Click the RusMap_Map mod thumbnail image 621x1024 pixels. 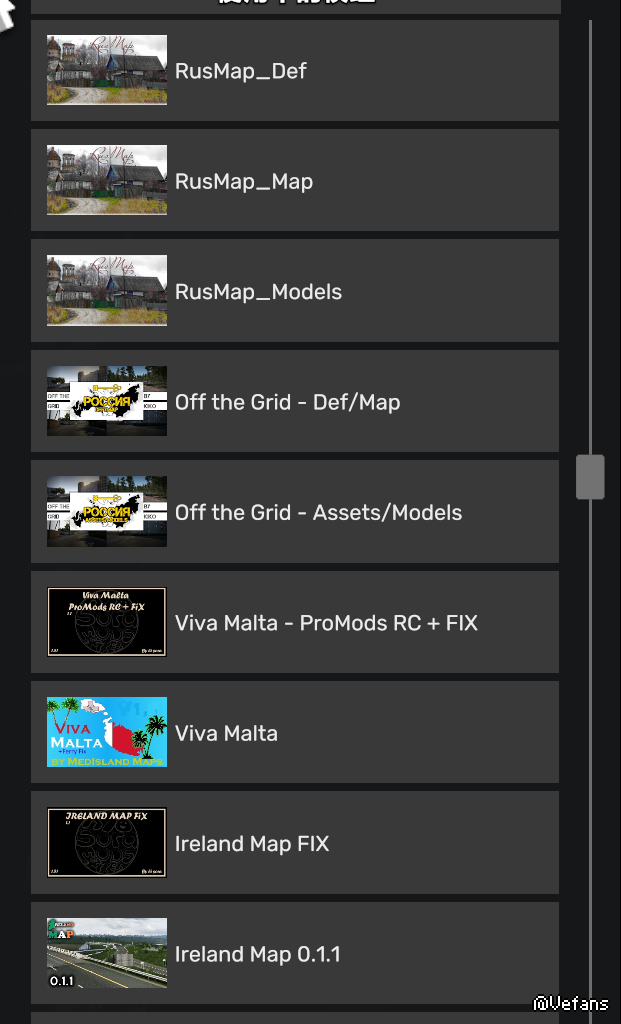tap(106, 180)
